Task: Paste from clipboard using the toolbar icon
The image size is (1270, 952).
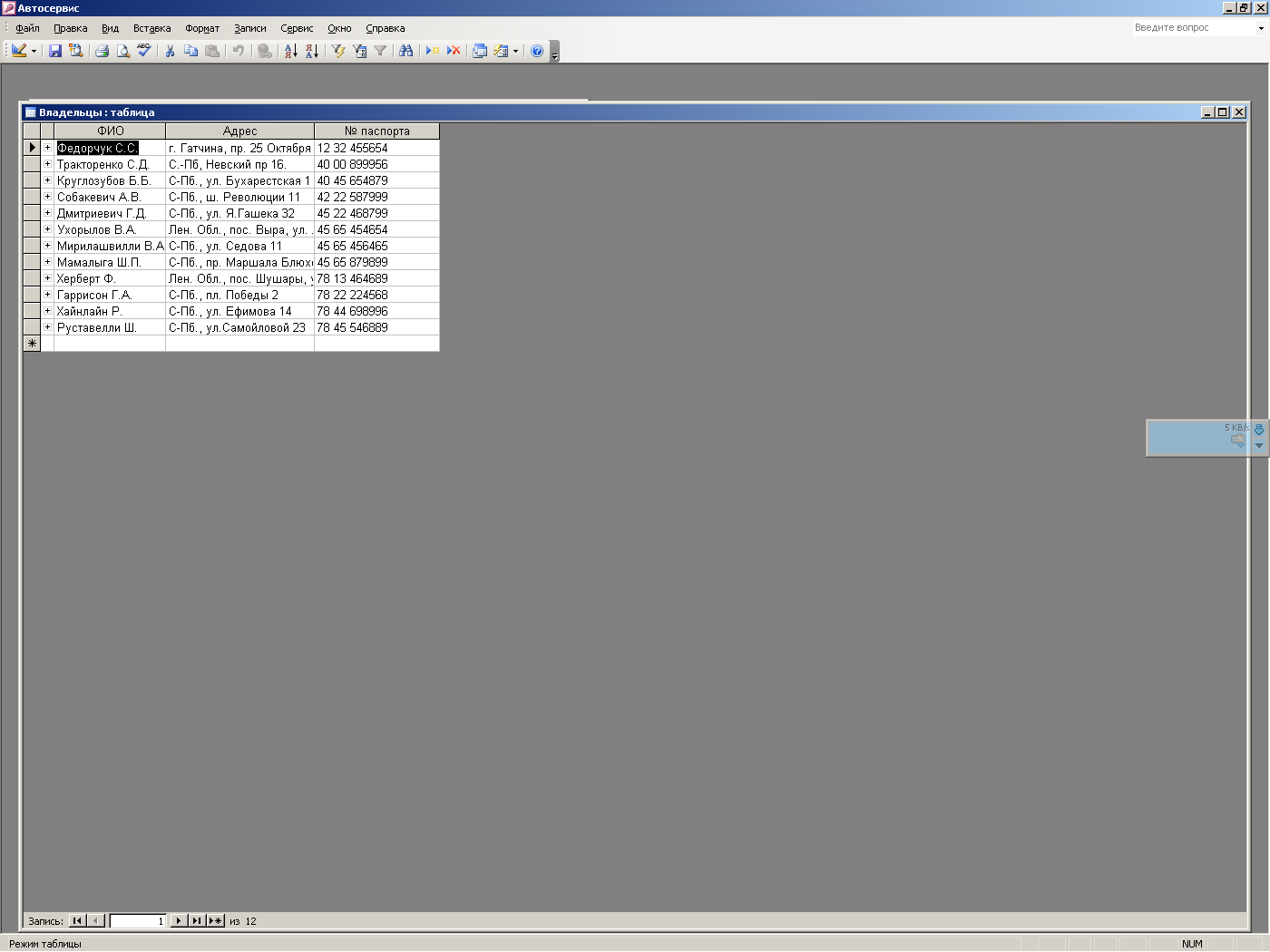Action: 211,51
